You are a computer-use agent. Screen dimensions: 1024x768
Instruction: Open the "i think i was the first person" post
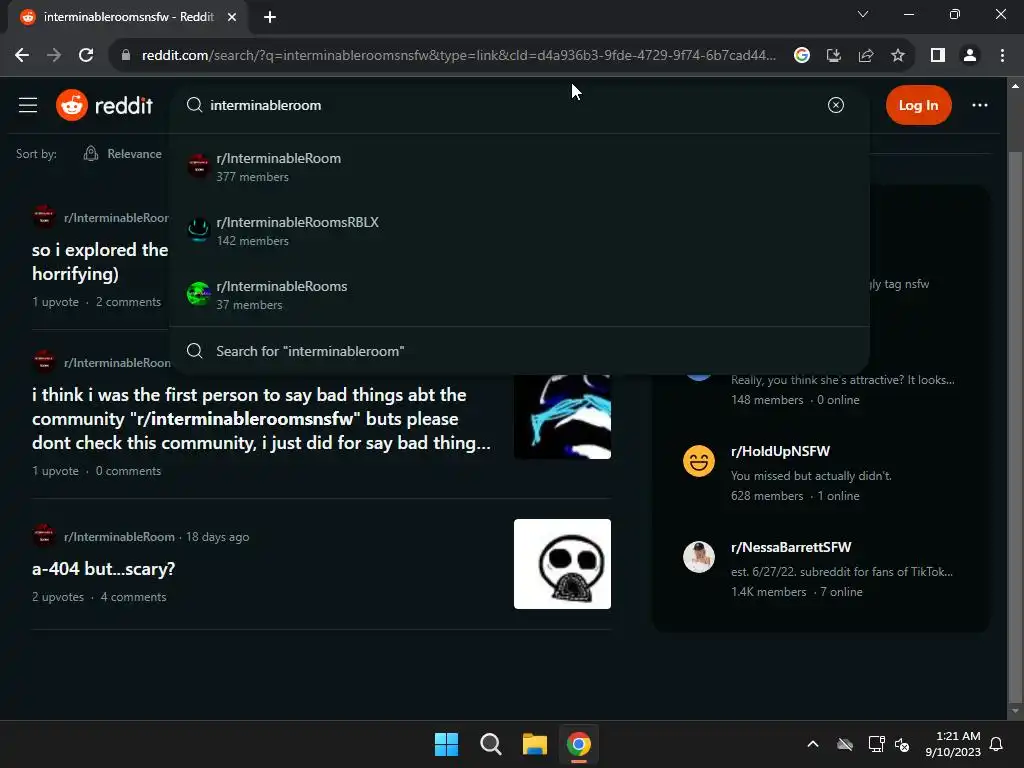[x=261, y=419]
